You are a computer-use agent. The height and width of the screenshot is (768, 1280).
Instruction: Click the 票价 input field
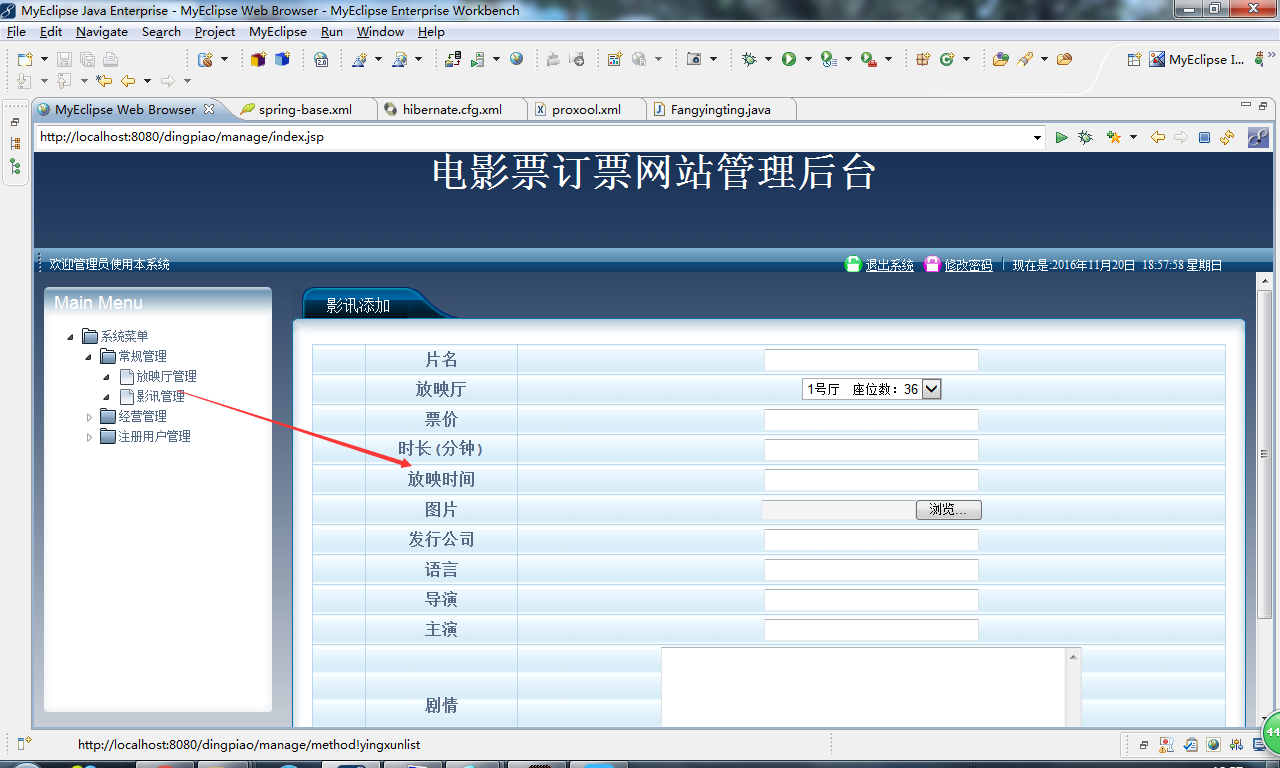point(871,420)
